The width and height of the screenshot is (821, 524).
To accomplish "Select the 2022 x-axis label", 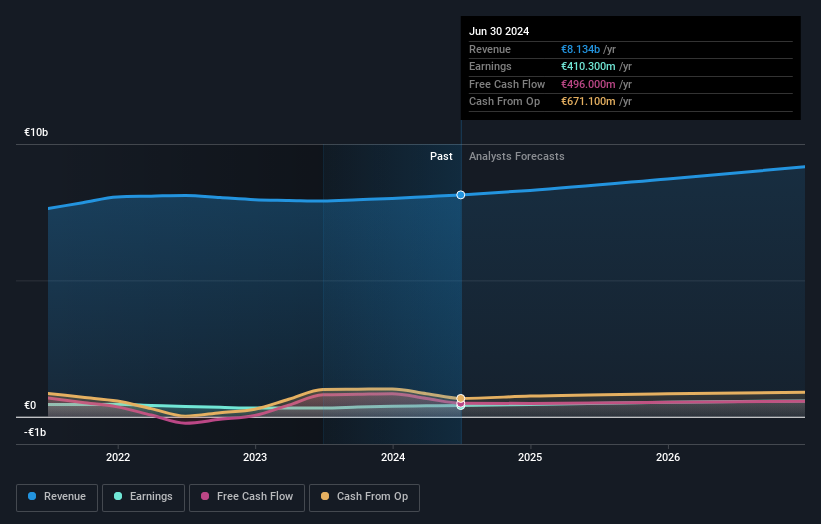I will click(118, 457).
